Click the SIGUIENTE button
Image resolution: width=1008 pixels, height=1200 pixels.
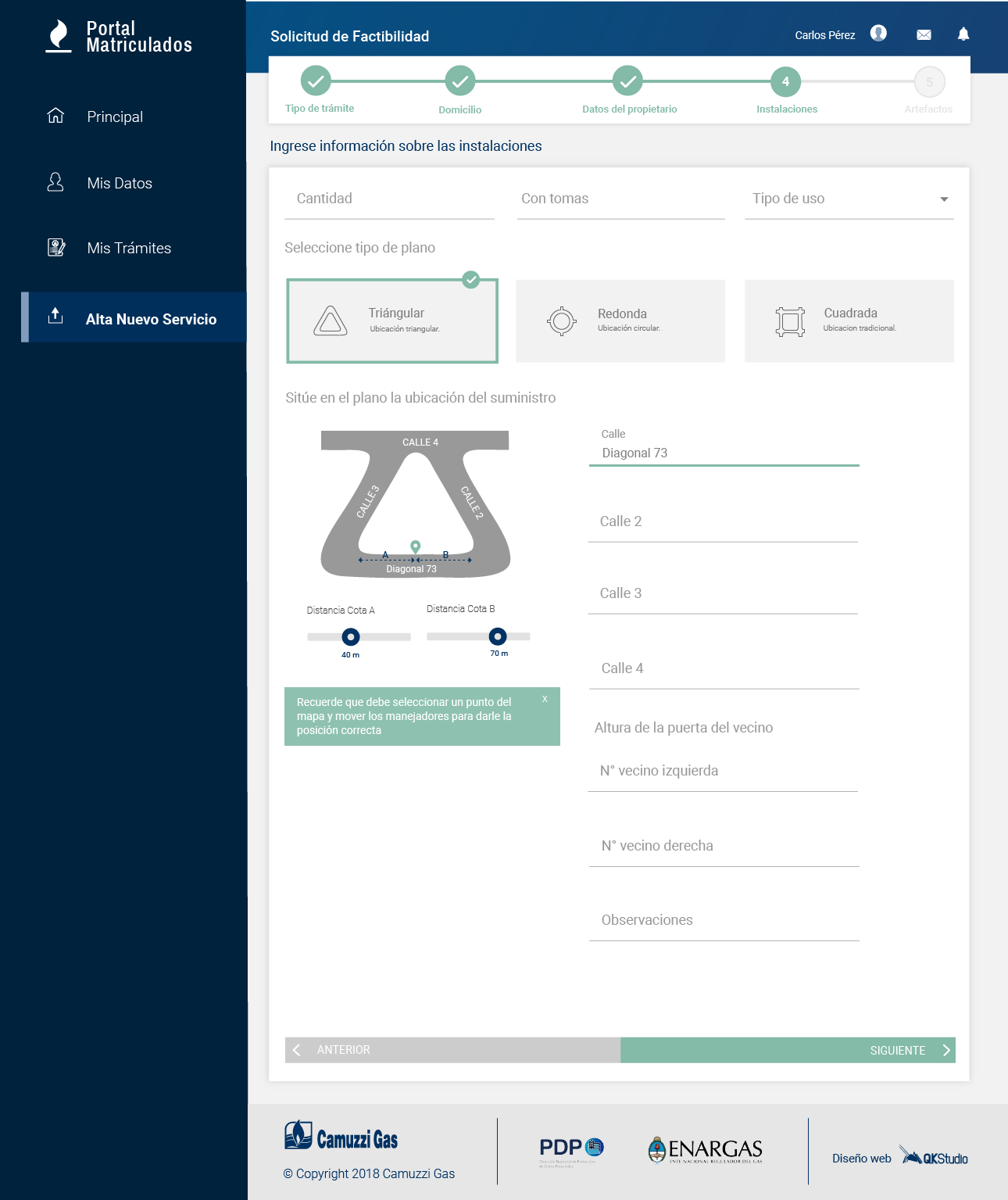pos(788,1050)
